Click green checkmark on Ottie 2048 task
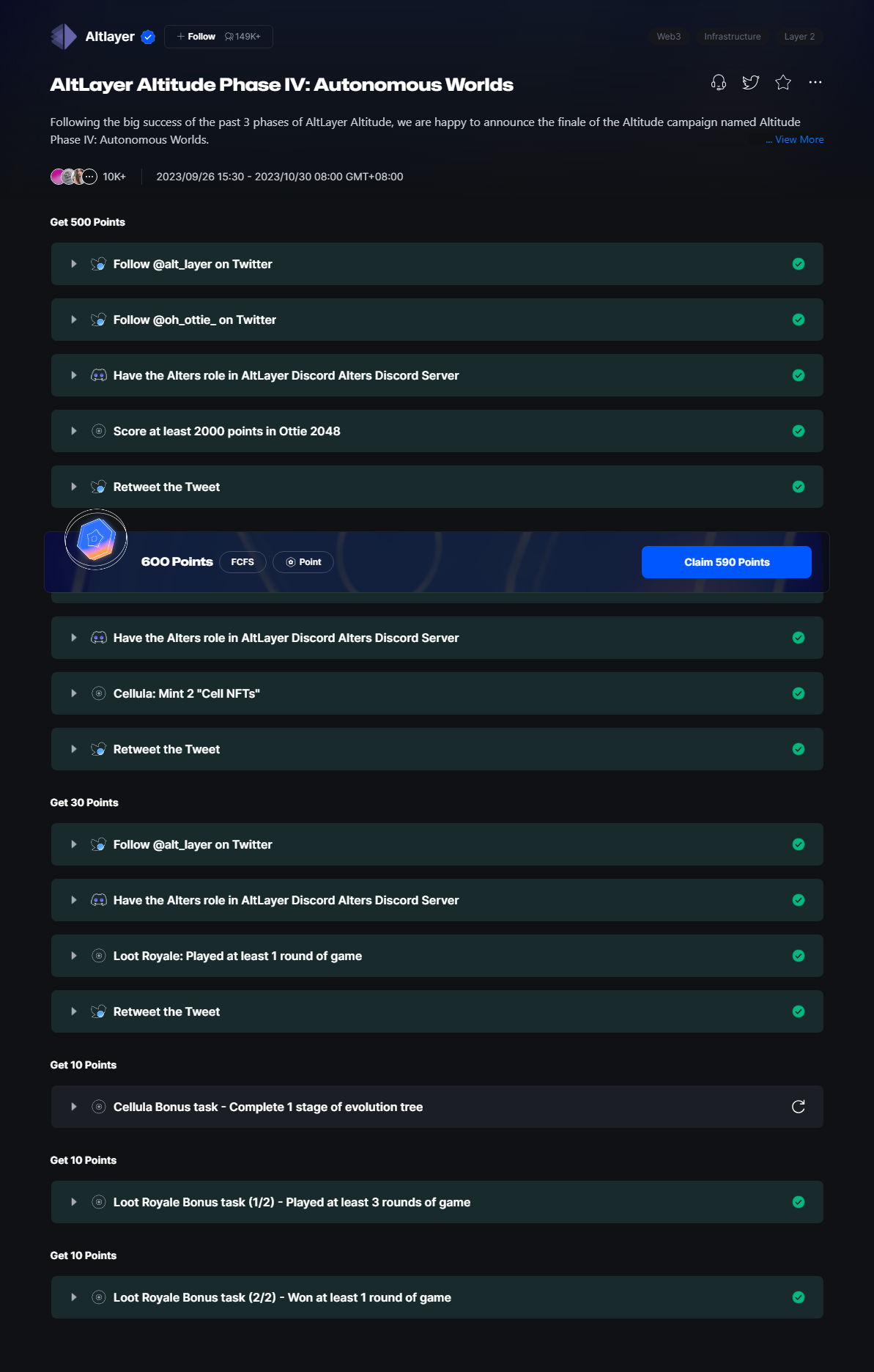Viewport: 874px width, 1372px height. coord(798,431)
